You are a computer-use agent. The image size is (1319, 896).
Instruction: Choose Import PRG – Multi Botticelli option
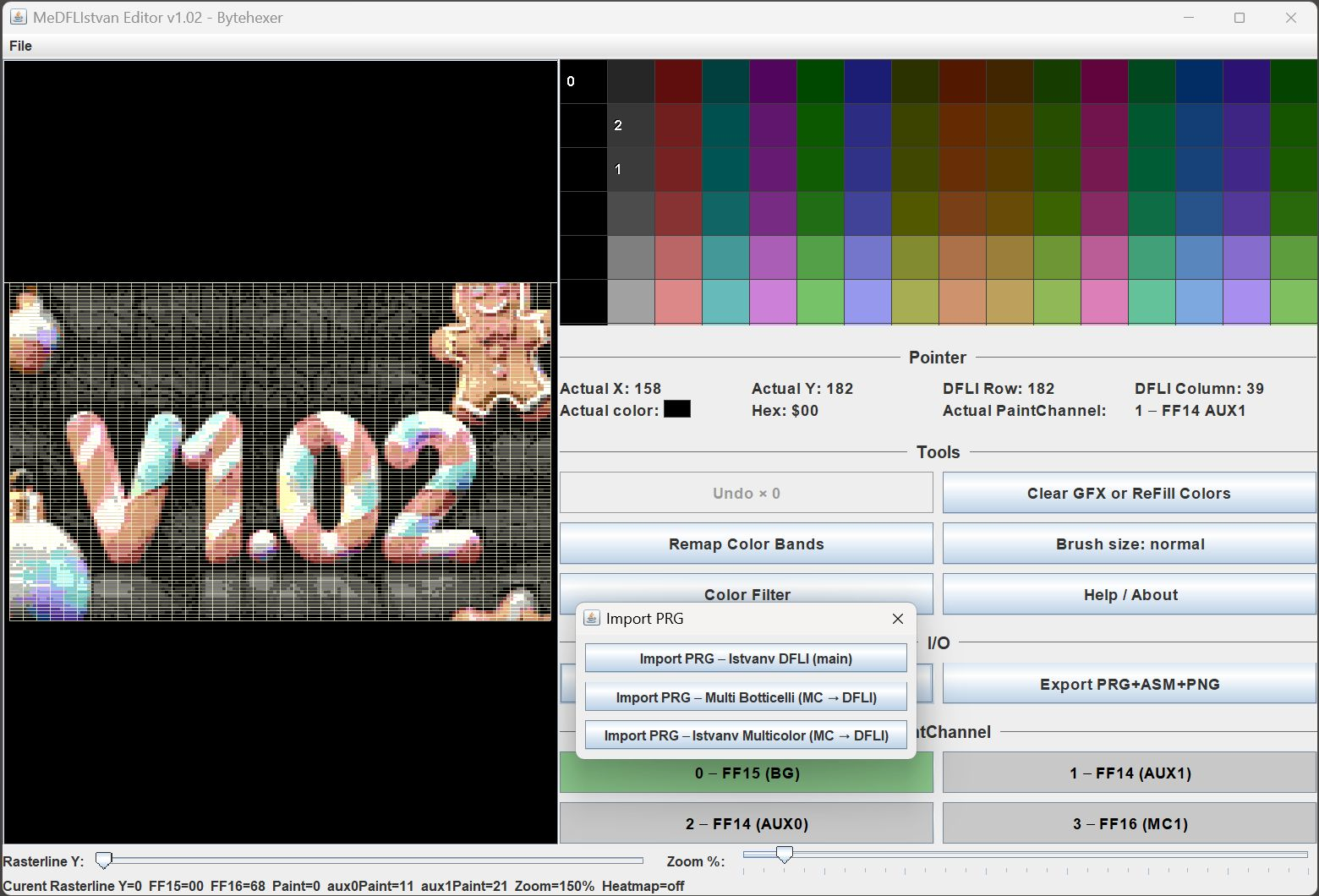coord(745,697)
